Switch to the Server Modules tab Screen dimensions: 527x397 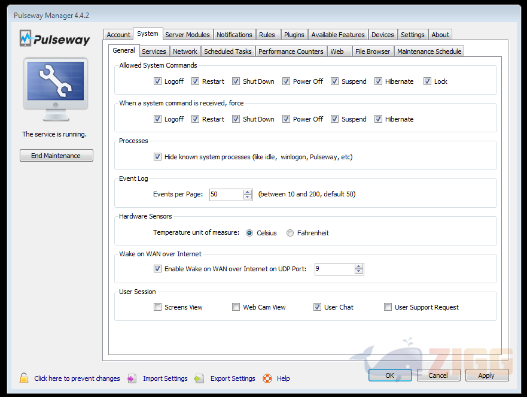tap(187, 34)
